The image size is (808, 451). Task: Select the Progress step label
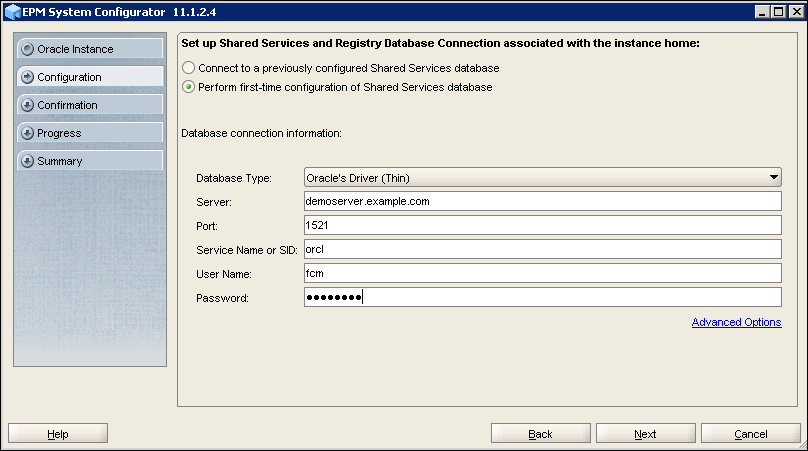point(59,133)
